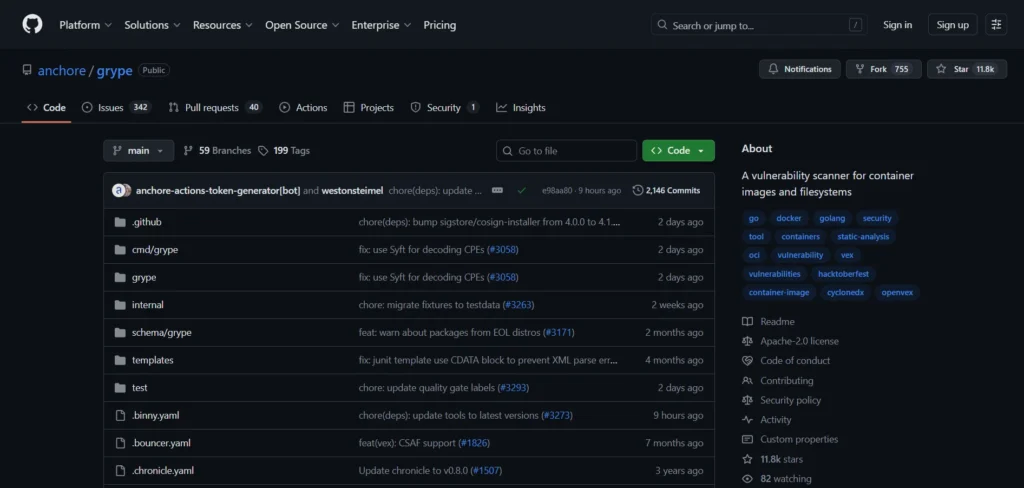The image size is (1024, 488).
Task: Switch to the Actions tab
Action: 303,108
